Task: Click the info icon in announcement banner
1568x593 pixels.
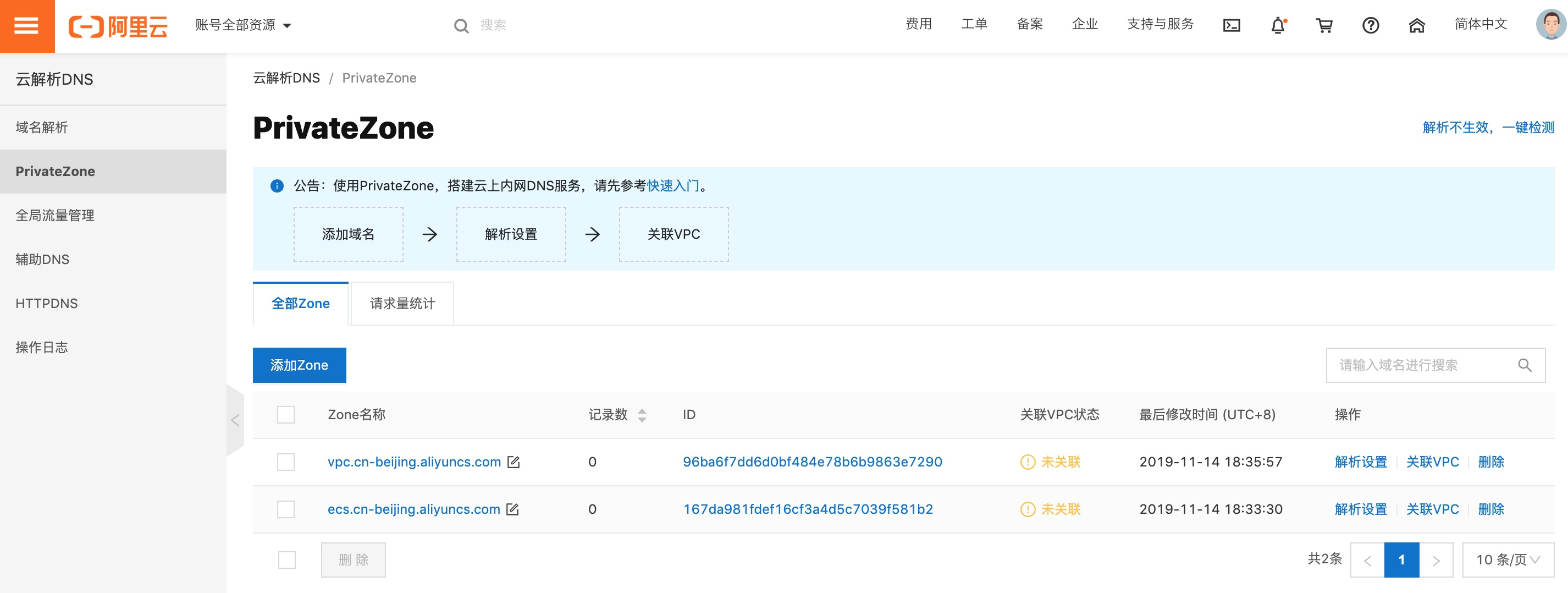Action: click(x=277, y=186)
